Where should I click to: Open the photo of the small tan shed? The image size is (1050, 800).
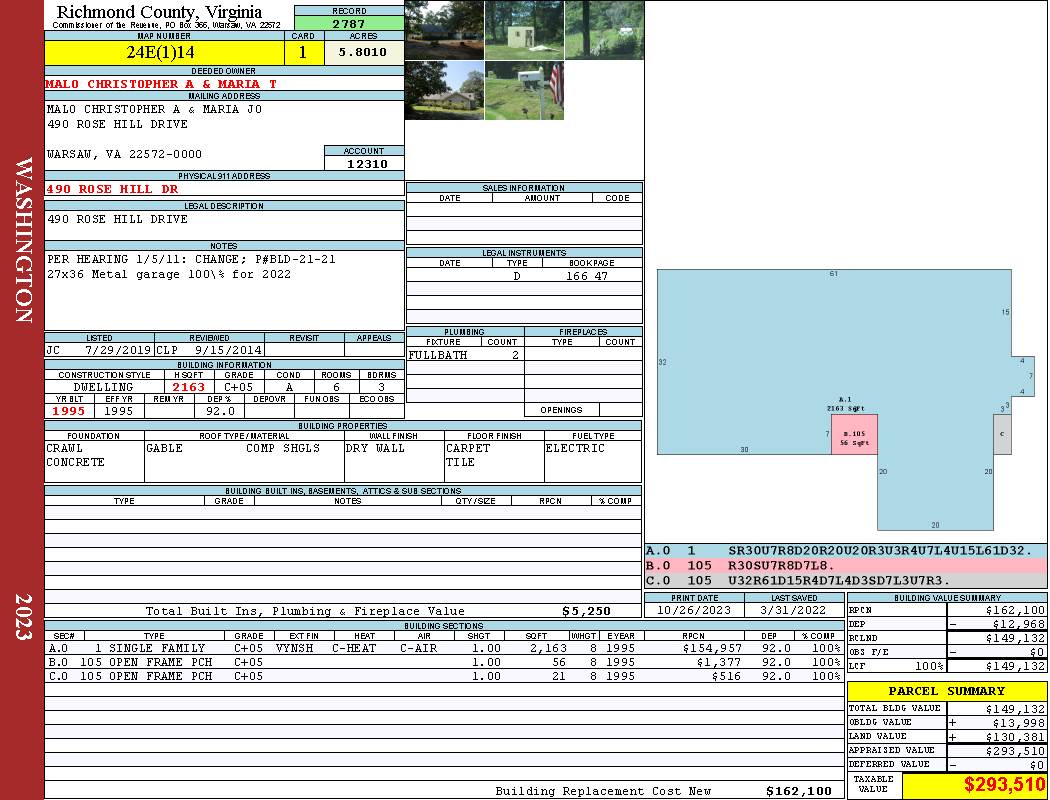[x=523, y=30]
